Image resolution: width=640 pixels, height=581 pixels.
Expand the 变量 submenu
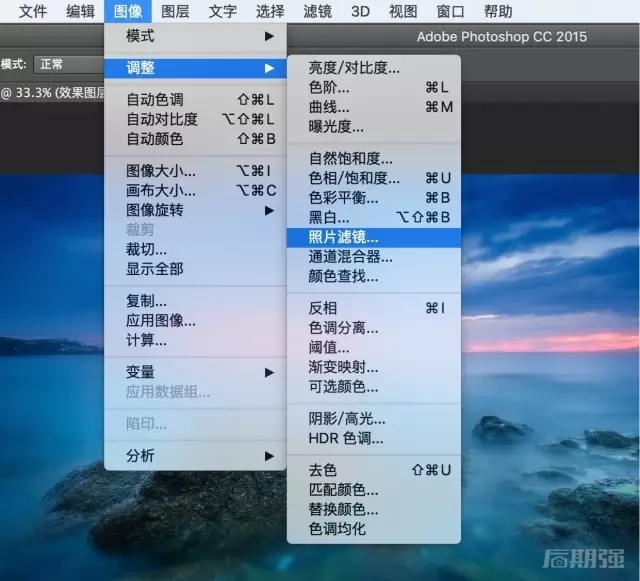(x=196, y=372)
